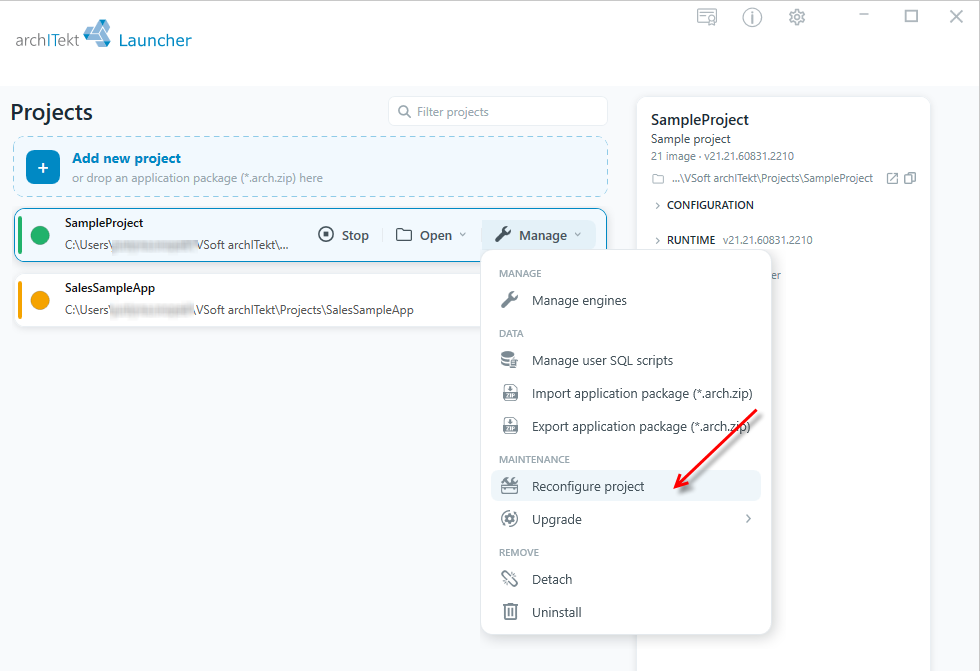
Task: Select Uninstall from the menu
Action: tap(626, 612)
